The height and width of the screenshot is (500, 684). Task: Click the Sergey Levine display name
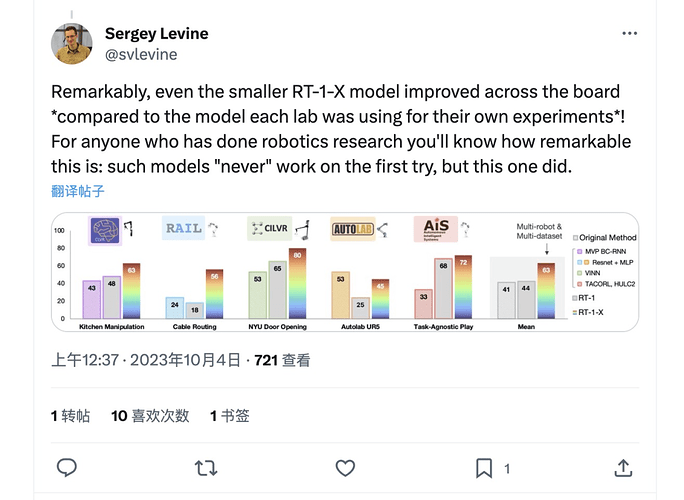(156, 34)
